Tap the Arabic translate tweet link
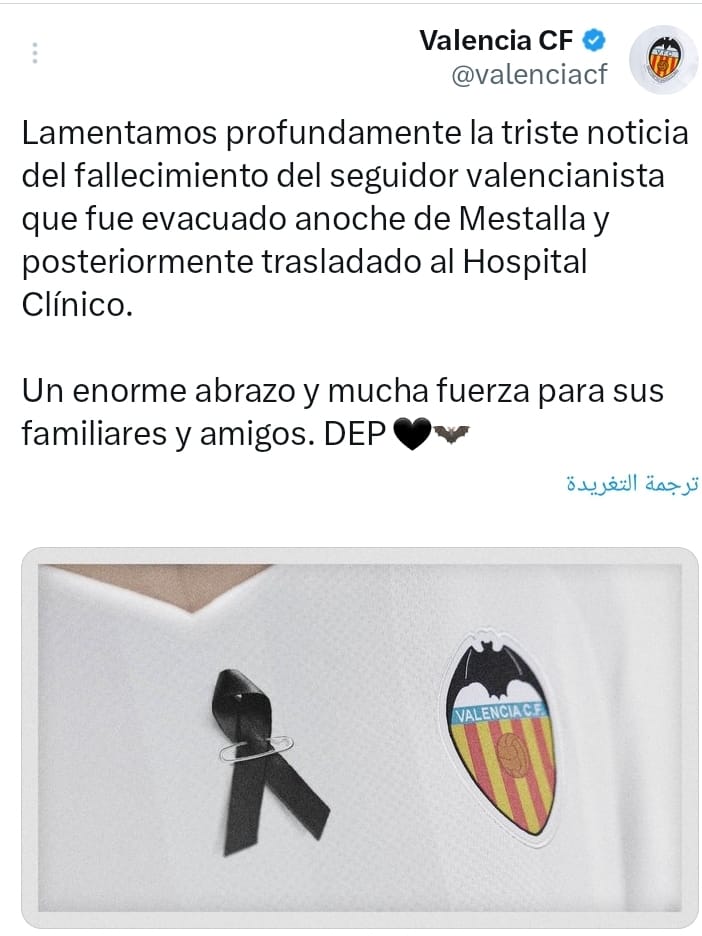Screen dimensions: 702x936 632,484
